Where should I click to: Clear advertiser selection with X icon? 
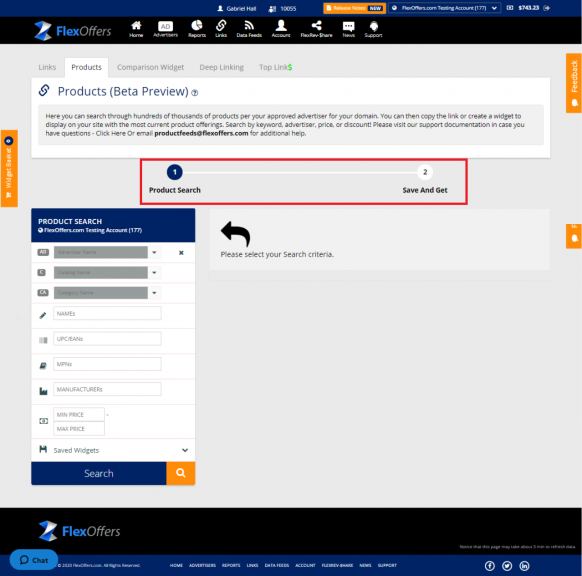pos(181,253)
